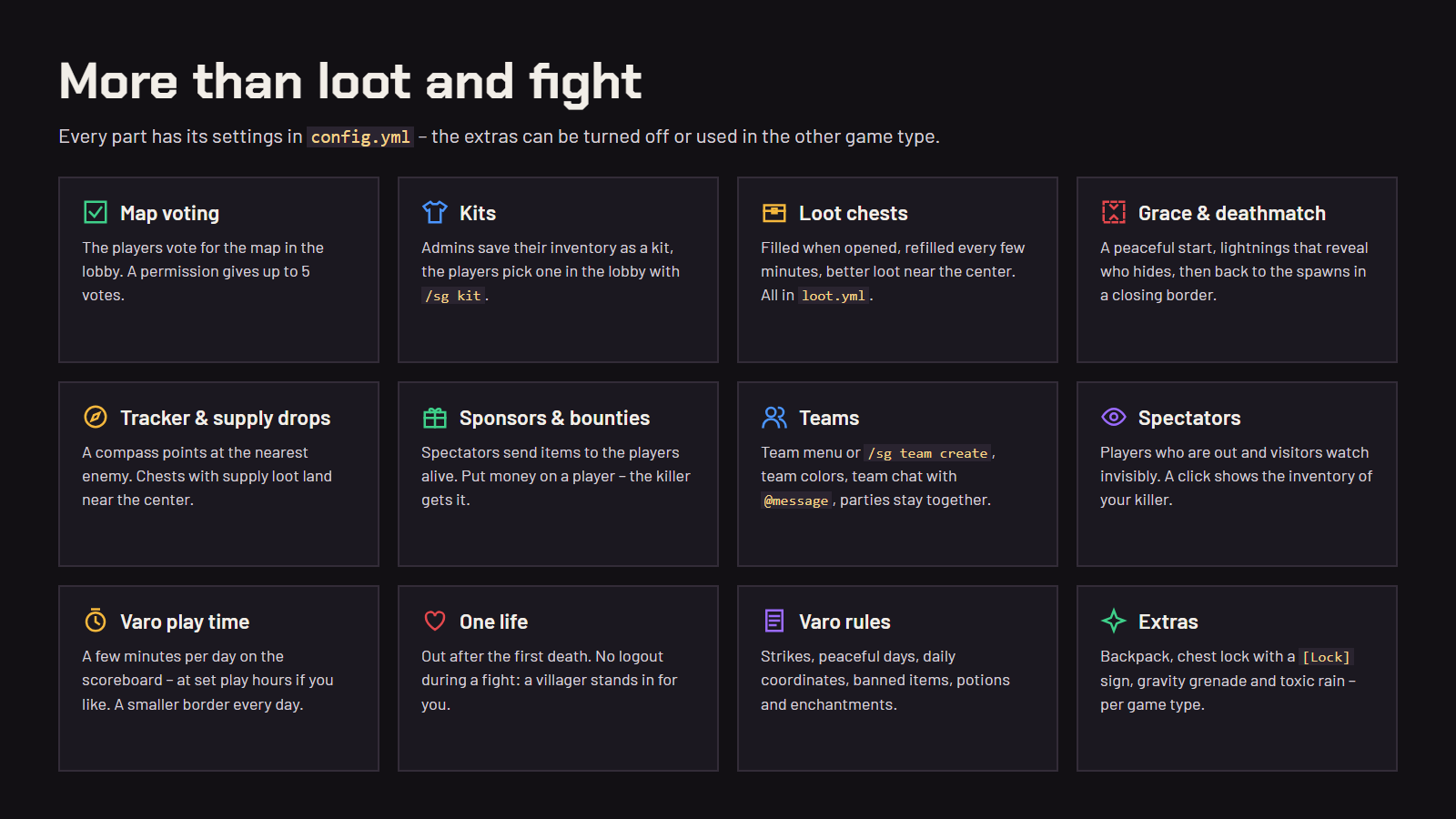Click the One life description paragraph
Image resolution: width=1456 pixels, height=819 pixels.
point(550,680)
